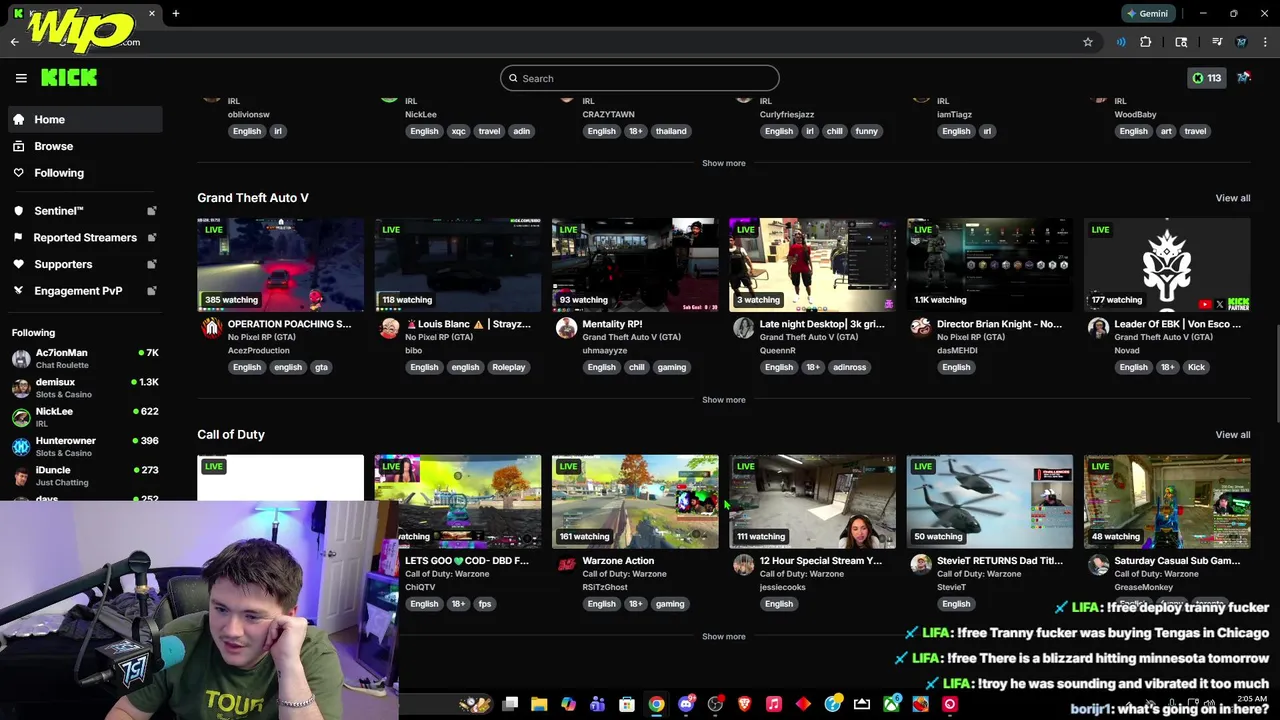Open the media controls music-note icon
The image size is (1280, 720).
[x=1217, y=42]
